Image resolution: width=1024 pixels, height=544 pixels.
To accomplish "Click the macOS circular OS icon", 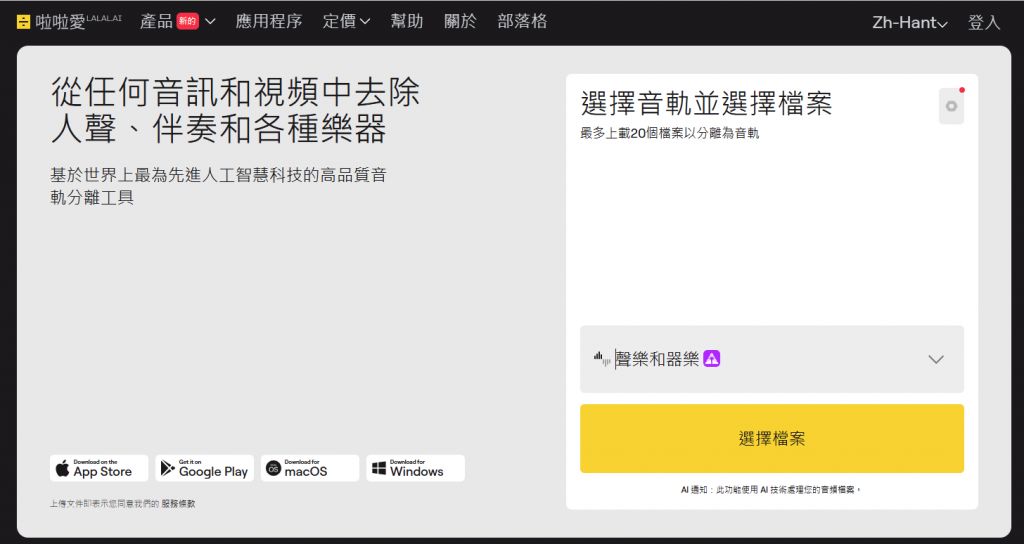I will pos(274,468).
